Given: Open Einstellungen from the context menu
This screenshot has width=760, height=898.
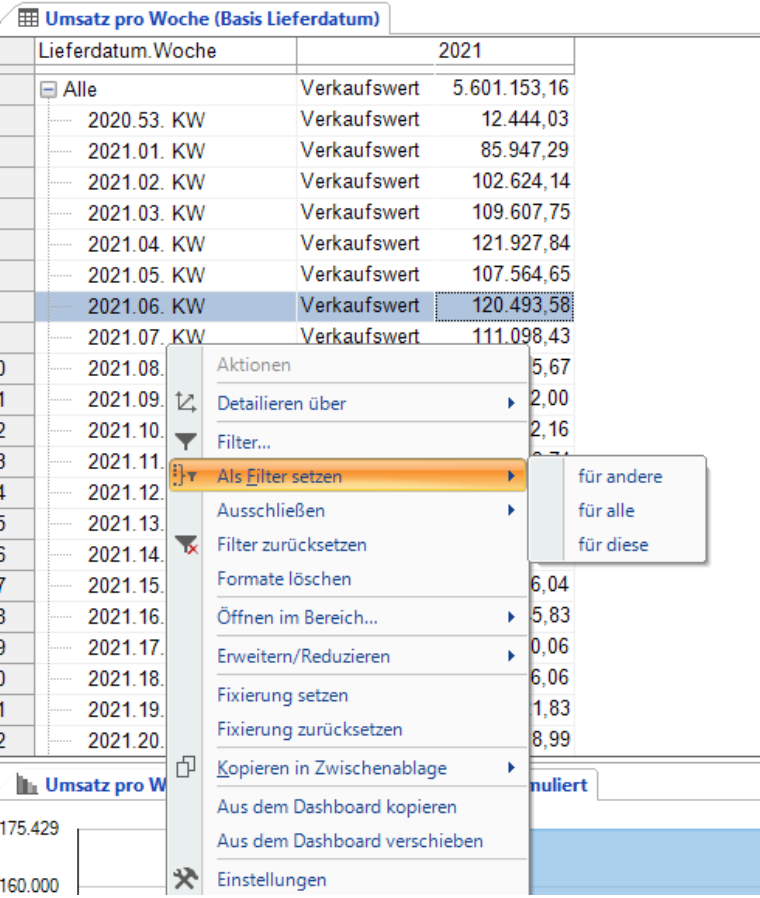Looking at the screenshot, I should tap(348, 879).
